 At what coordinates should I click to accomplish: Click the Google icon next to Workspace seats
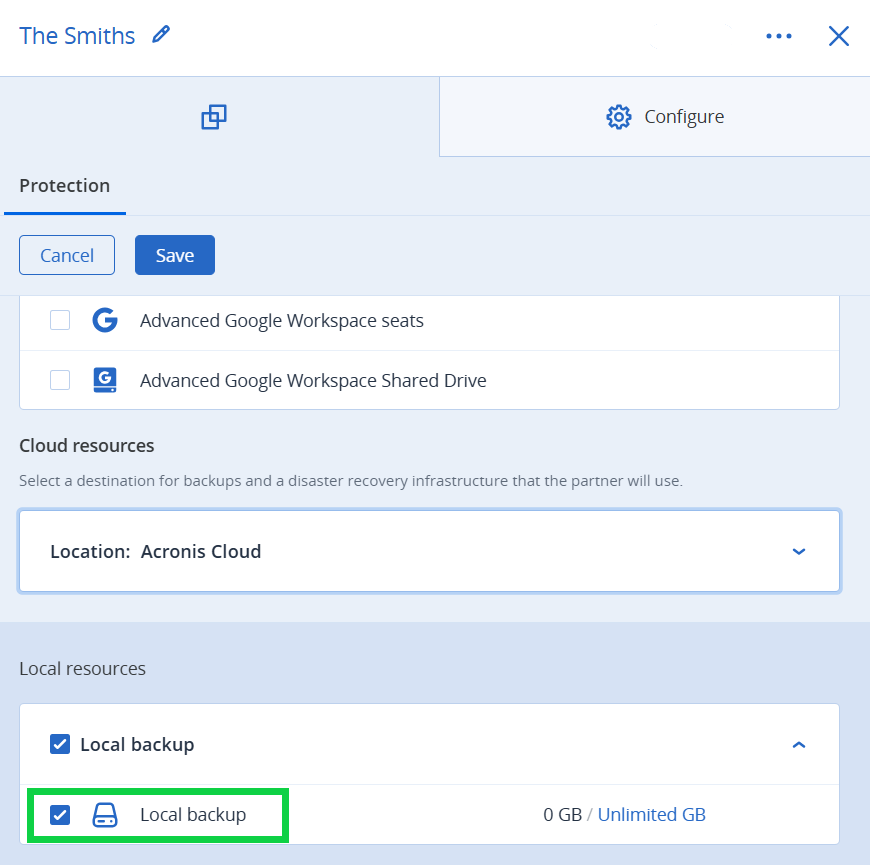[105, 320]
